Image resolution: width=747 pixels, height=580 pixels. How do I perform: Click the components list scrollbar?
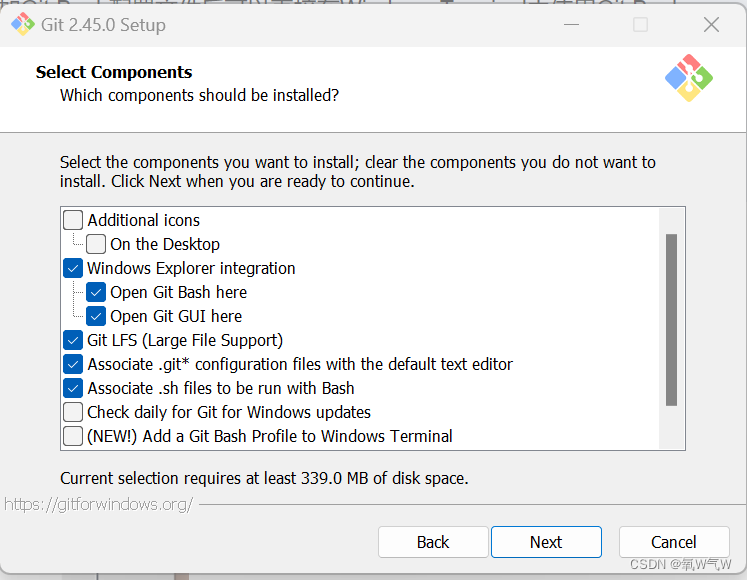point(671,320)
